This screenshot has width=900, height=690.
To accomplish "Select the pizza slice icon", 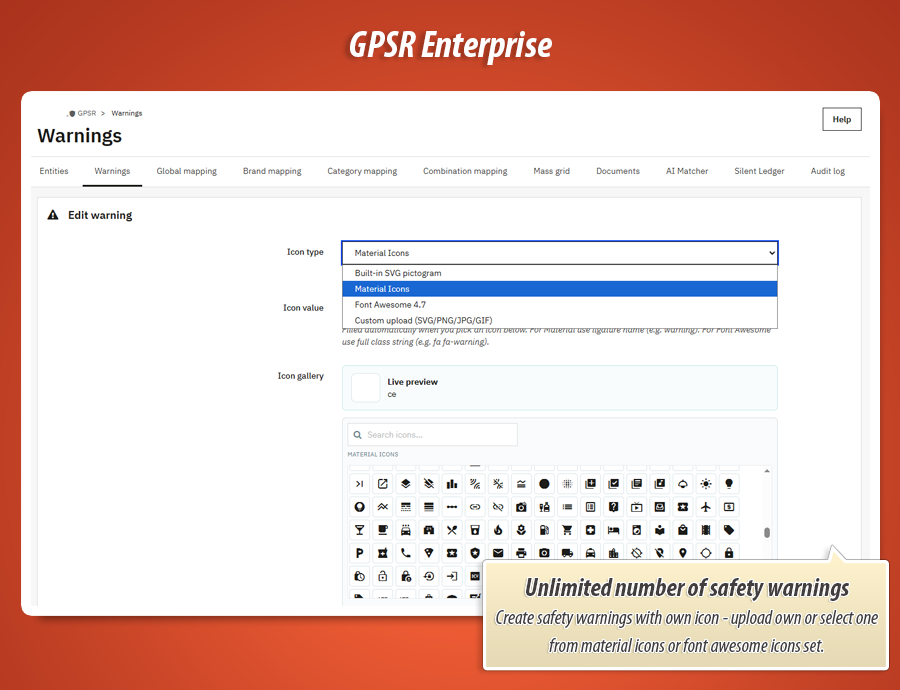I will pyautogui.click(x=429, y=553).
